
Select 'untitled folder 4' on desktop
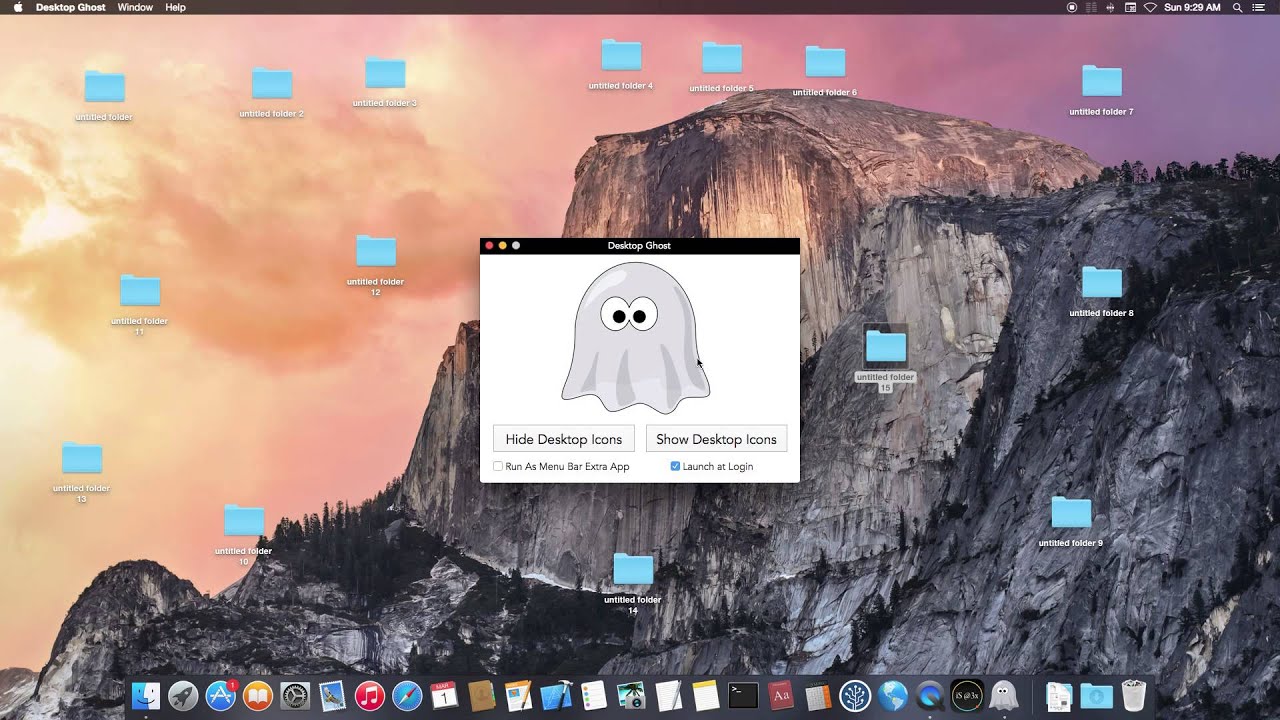pos(621,64)
